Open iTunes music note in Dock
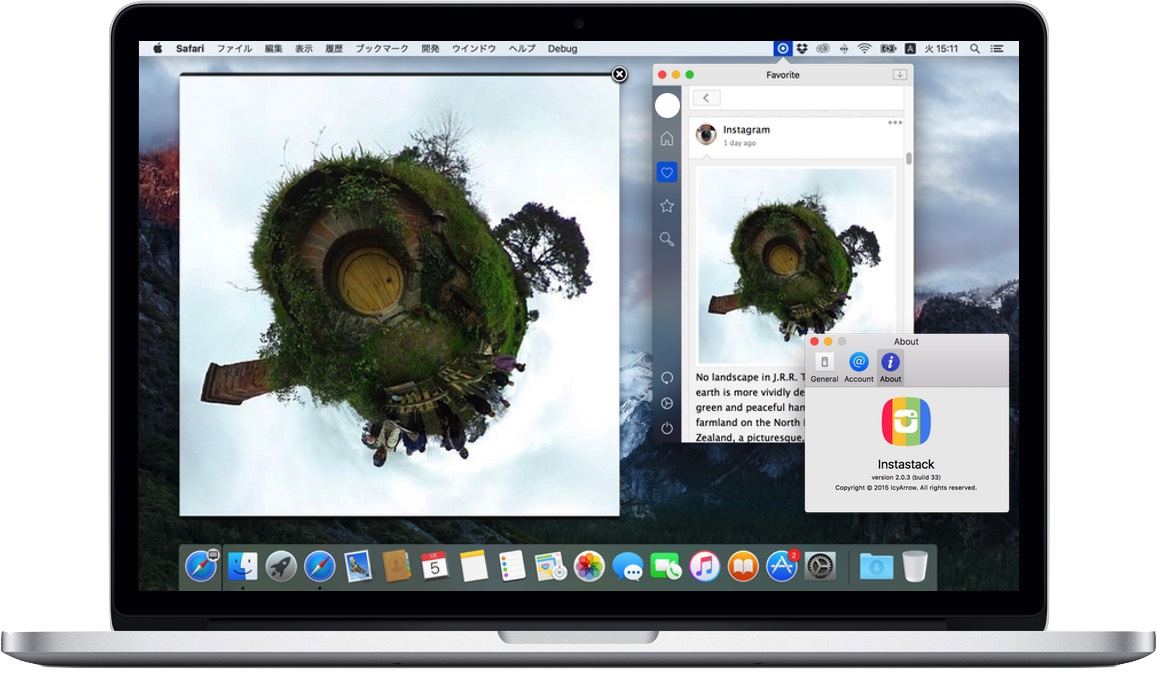 coord(705,567)
